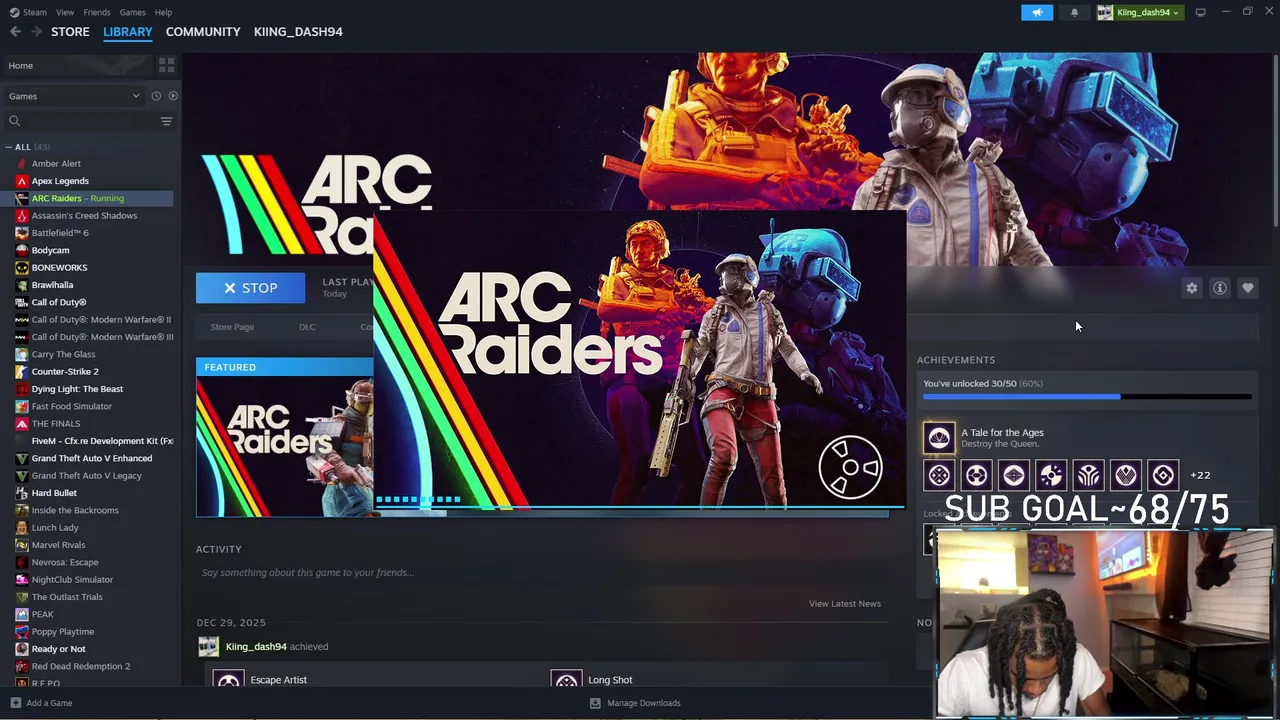Open the Games menu
This screenshot has height=720, width=1280.
click(132, 12)
